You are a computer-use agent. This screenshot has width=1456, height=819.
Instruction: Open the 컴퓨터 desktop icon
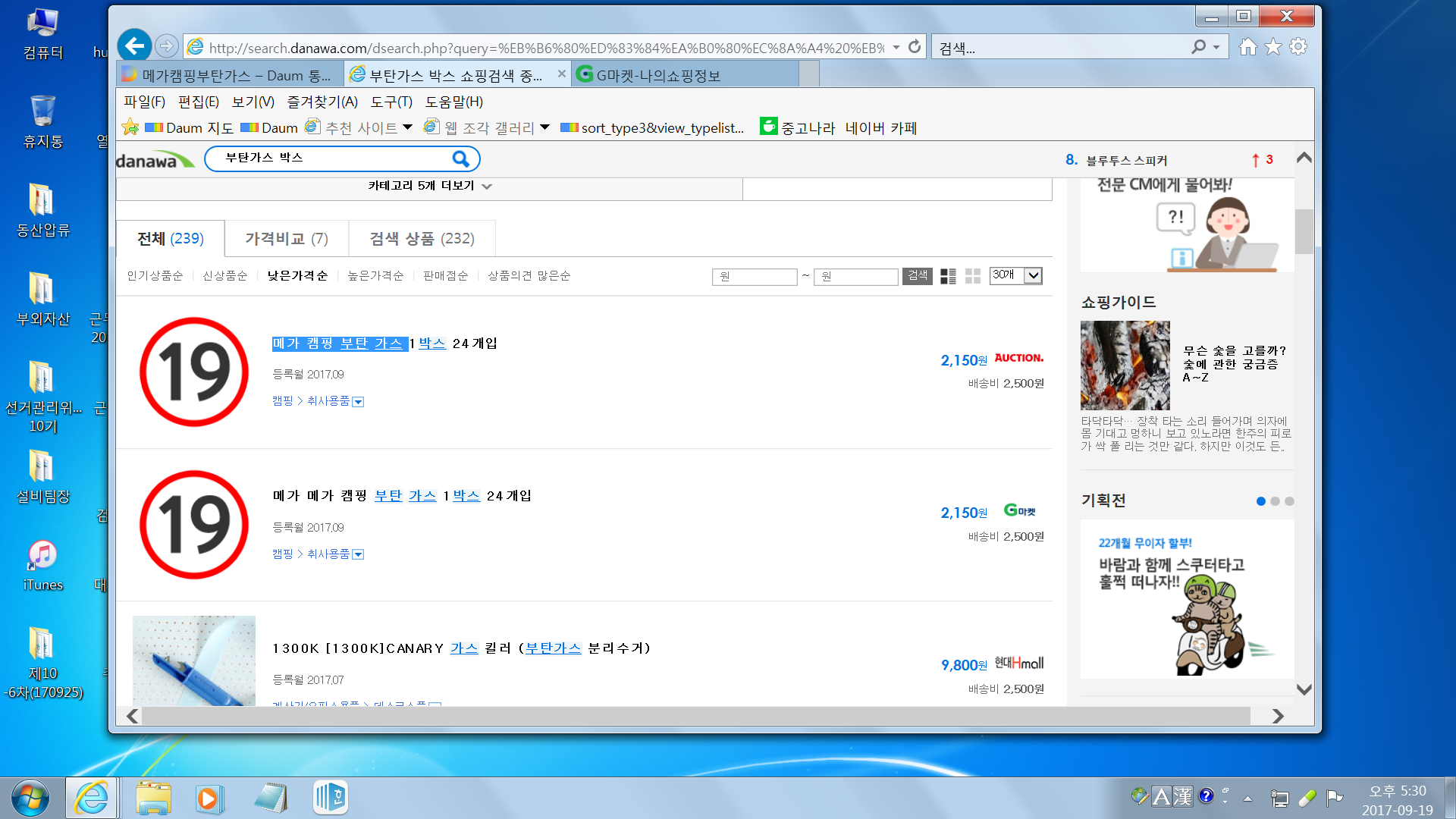click(43, 34)
